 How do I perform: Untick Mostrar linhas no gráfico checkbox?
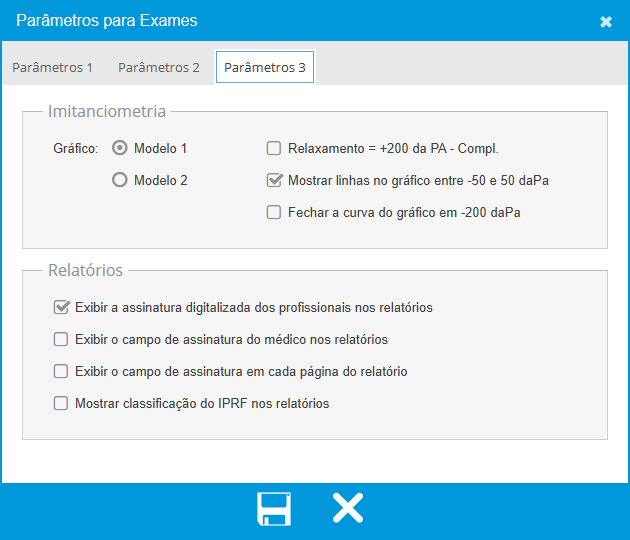[274, 180]
